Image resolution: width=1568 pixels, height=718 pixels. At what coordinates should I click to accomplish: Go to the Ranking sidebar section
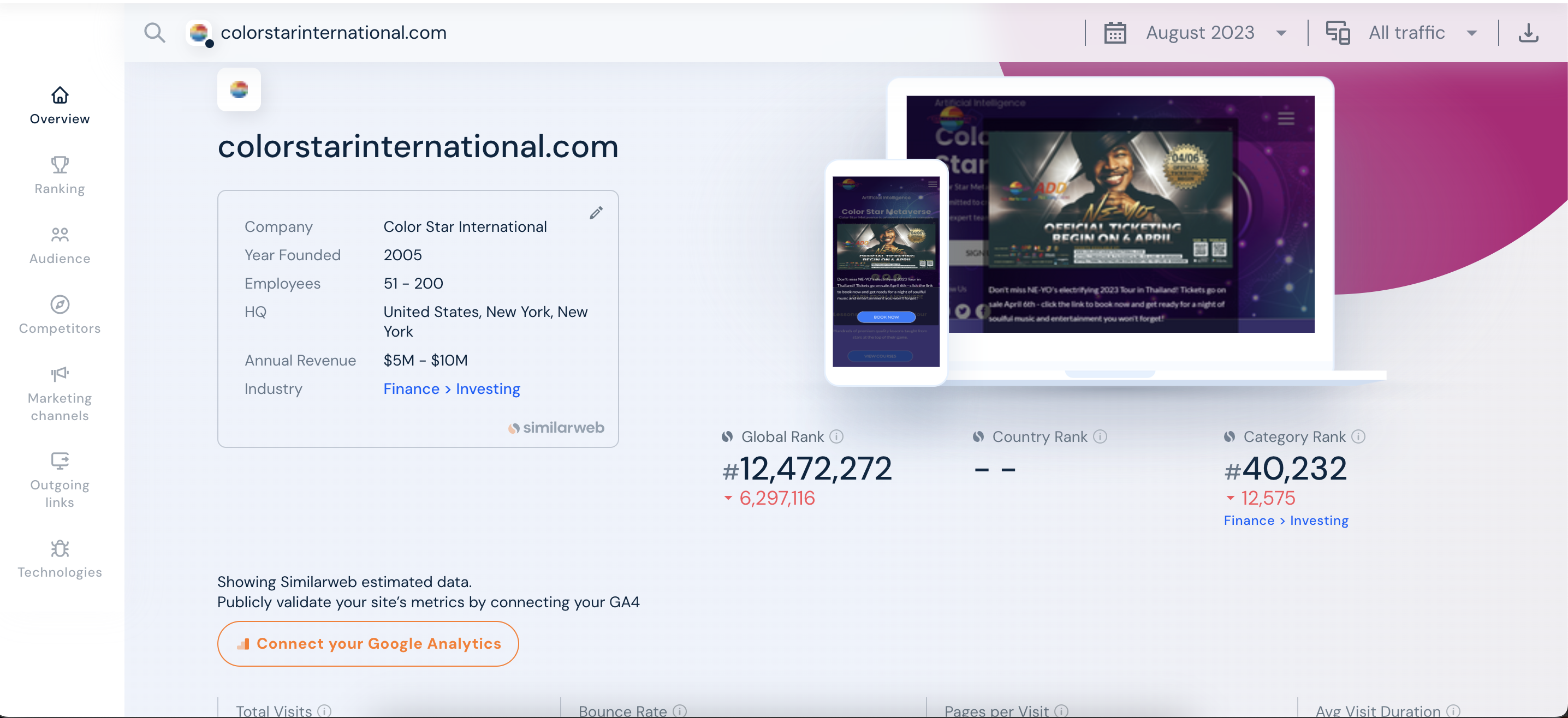coord(60,175)
